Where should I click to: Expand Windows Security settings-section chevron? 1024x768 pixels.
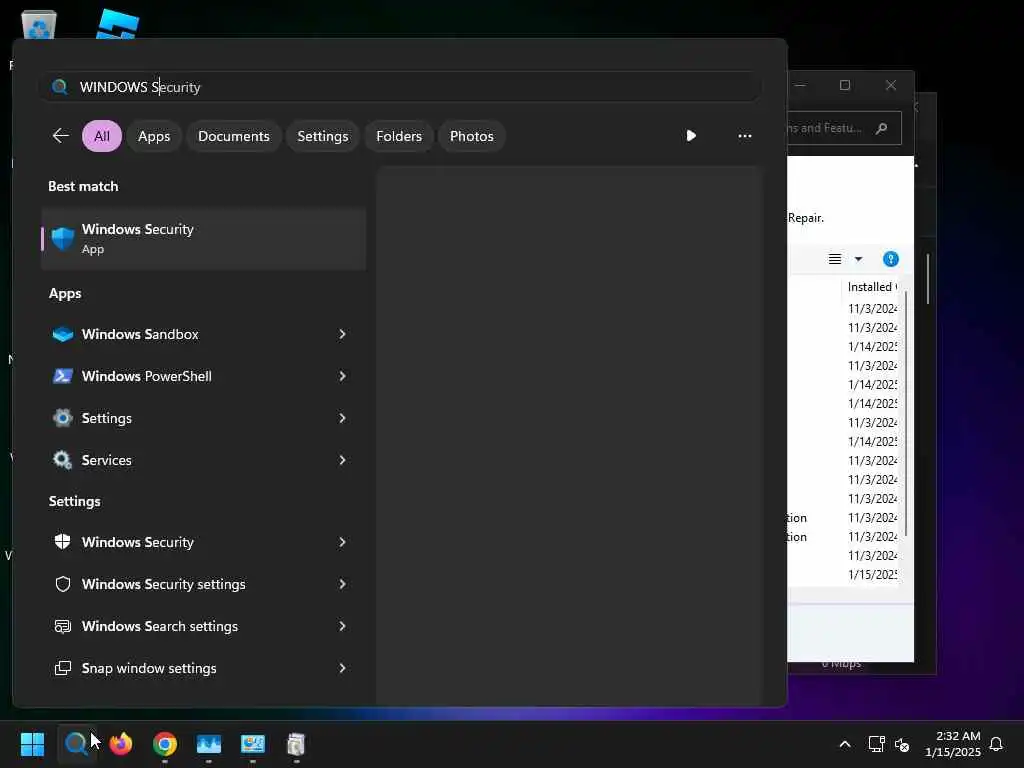click(x=342, y=542)
